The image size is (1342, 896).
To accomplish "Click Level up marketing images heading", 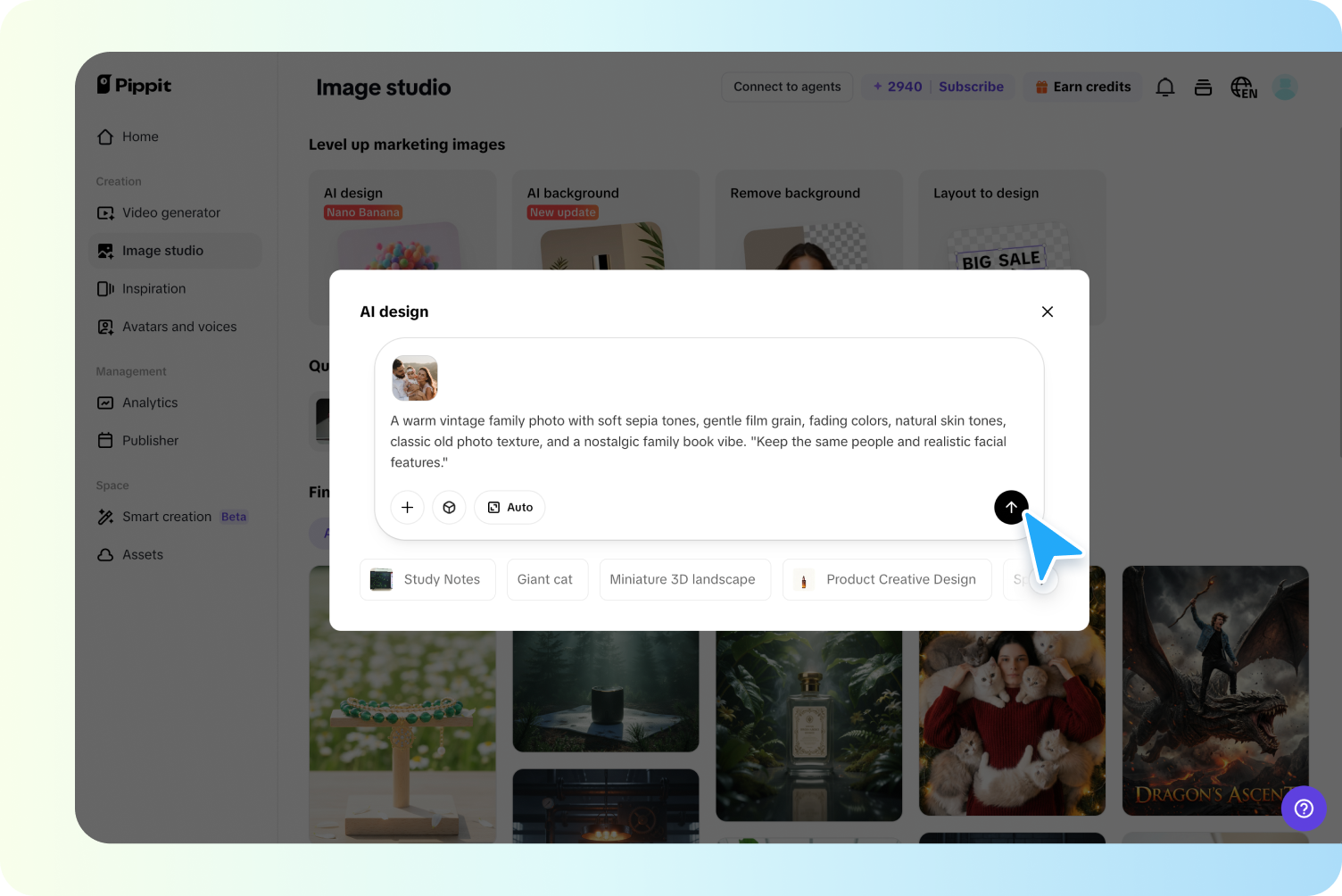I will tap(407, 145).
